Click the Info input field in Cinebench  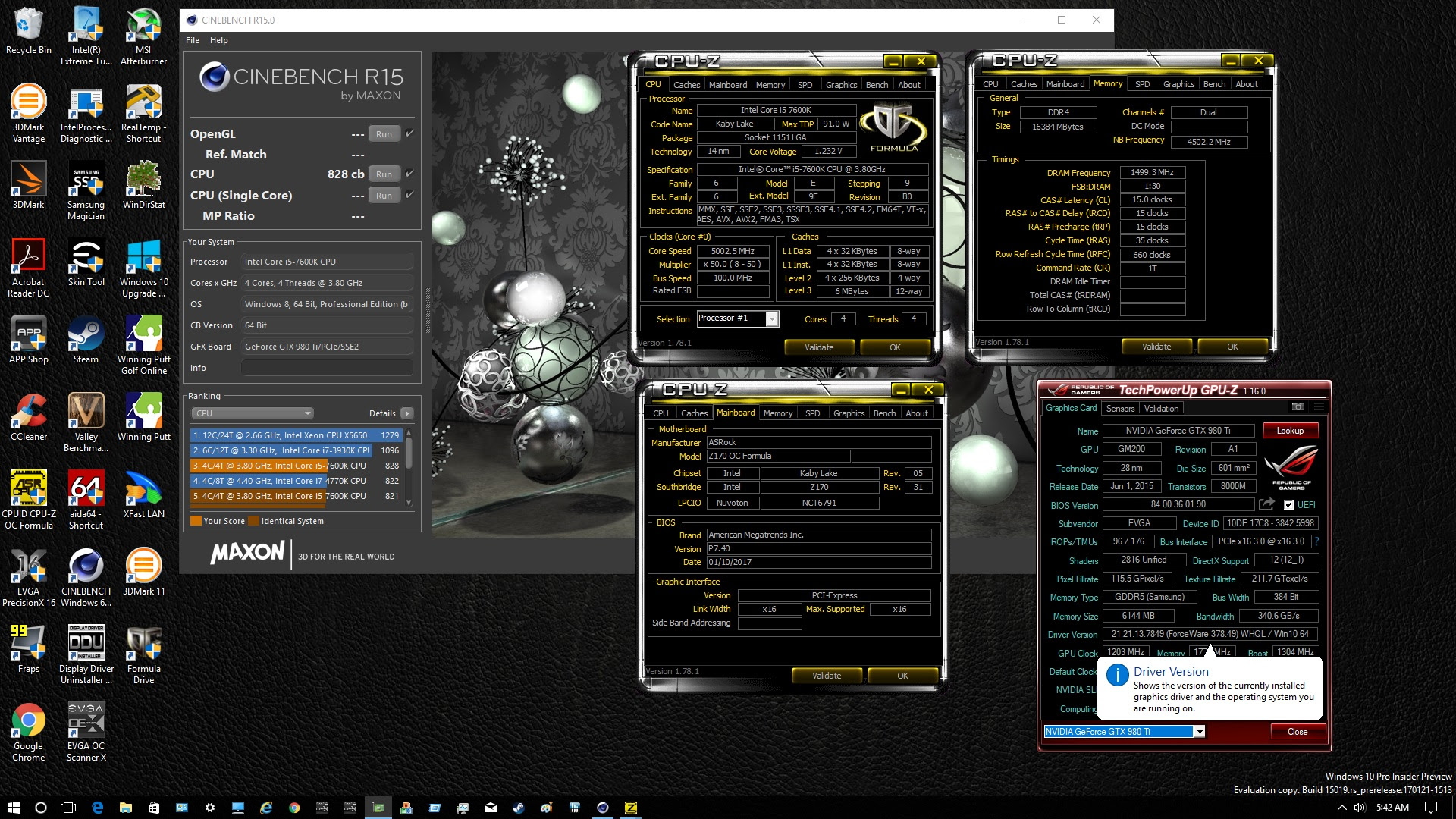tap(327, 368)
